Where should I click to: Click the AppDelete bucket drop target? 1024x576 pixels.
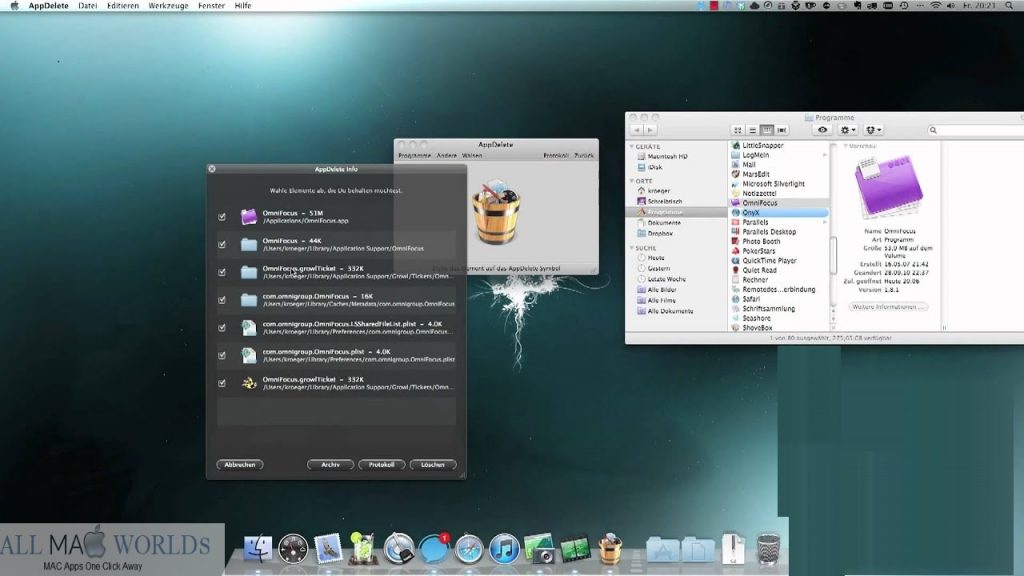click(496, 214)
